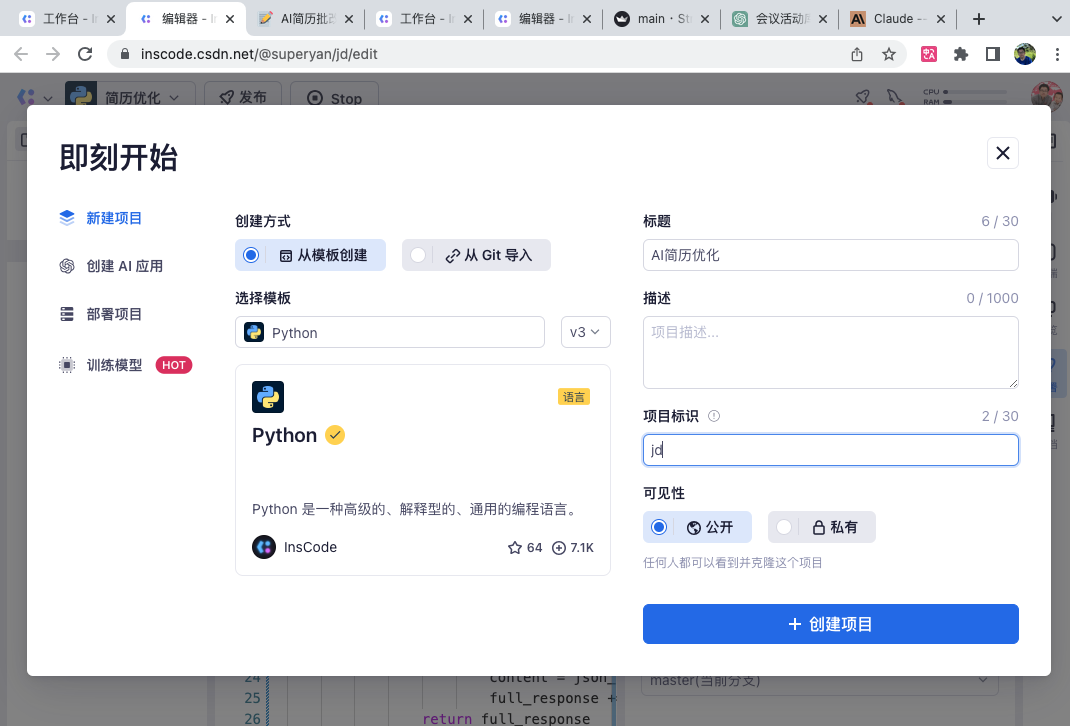
Task: Click the AI app swirl icon
Action: coord(67,266)
